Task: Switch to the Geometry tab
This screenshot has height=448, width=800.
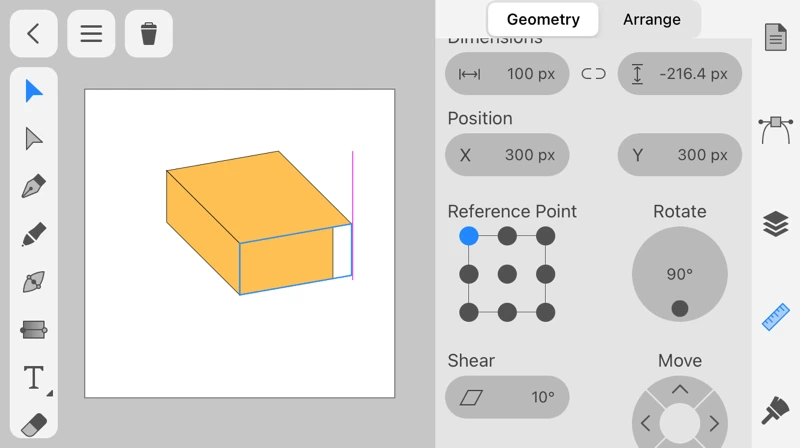Action: tap(543, 19)
